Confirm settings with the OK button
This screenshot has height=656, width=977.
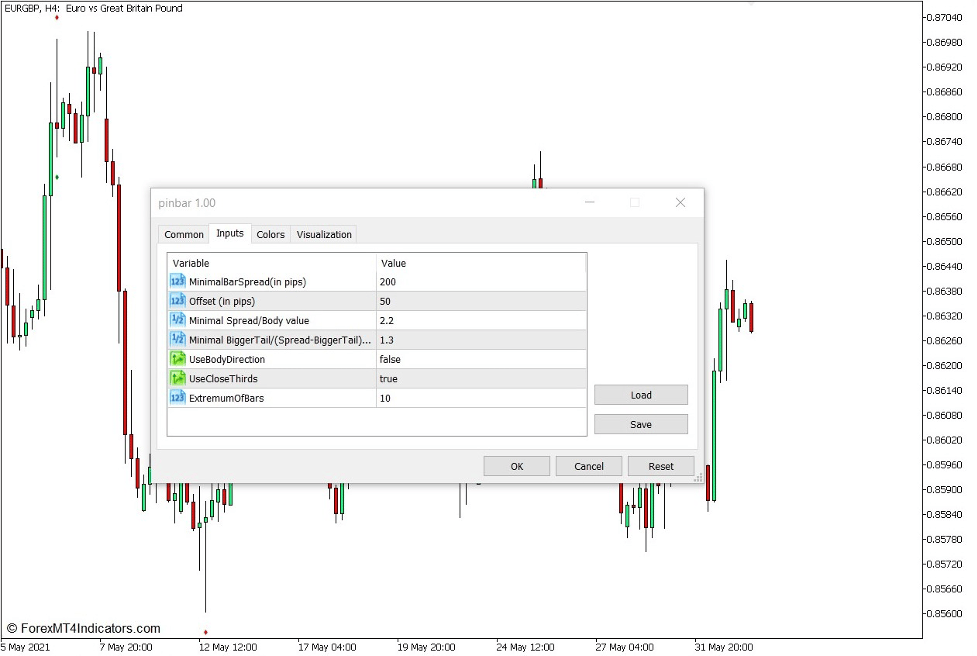(x=516, y=465)
